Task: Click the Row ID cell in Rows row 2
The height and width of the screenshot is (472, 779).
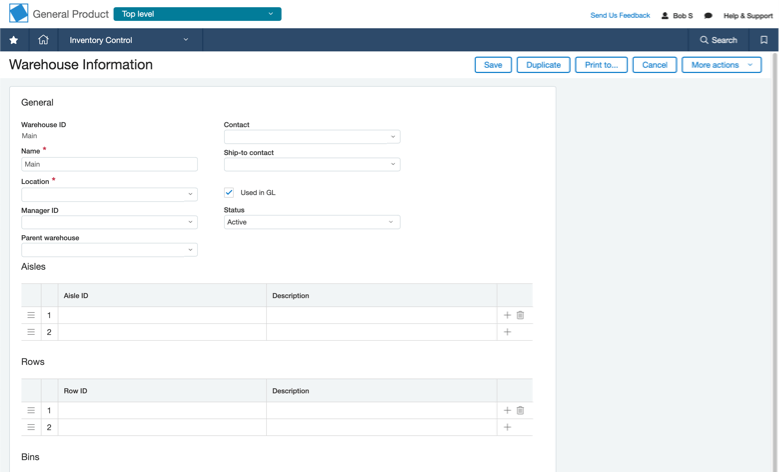Action: (x=162, y=427)
